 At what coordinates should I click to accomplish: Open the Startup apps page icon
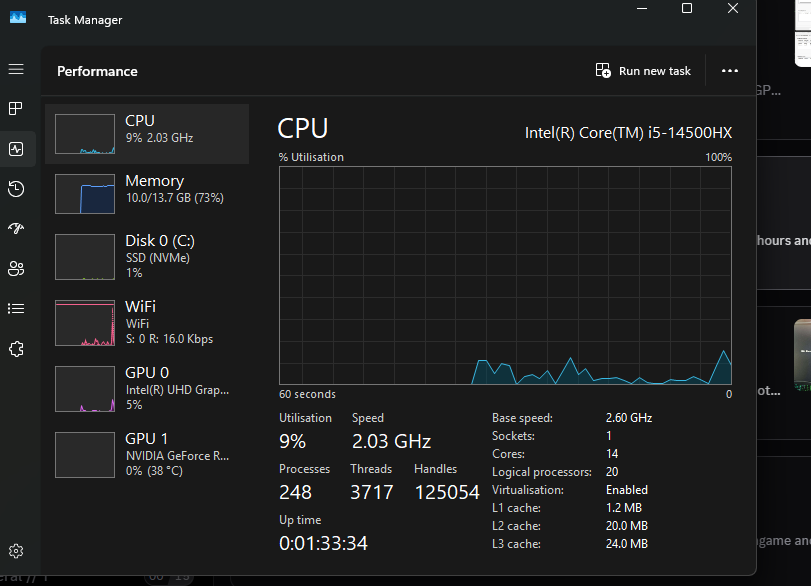[x=16, y=228]
